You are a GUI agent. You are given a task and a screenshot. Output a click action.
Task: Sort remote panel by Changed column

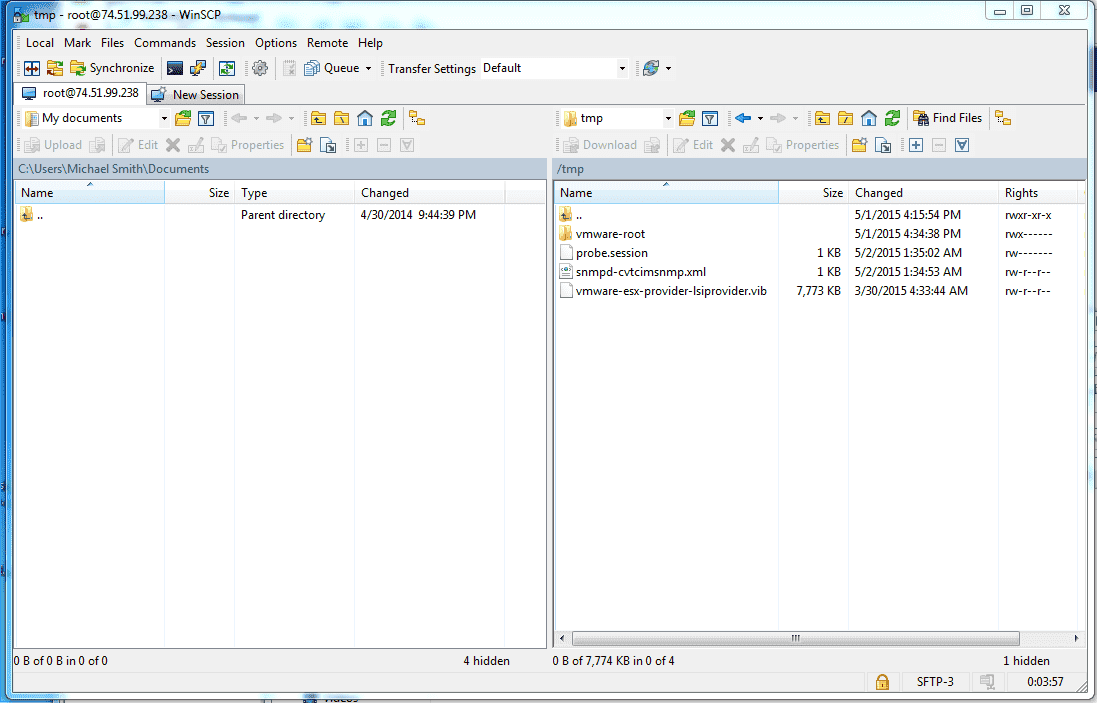923,193
